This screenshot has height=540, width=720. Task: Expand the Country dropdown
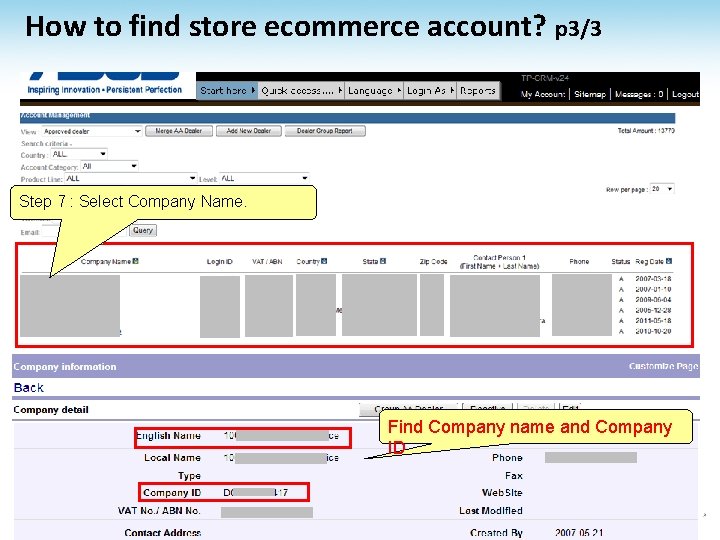click(79, 154)
